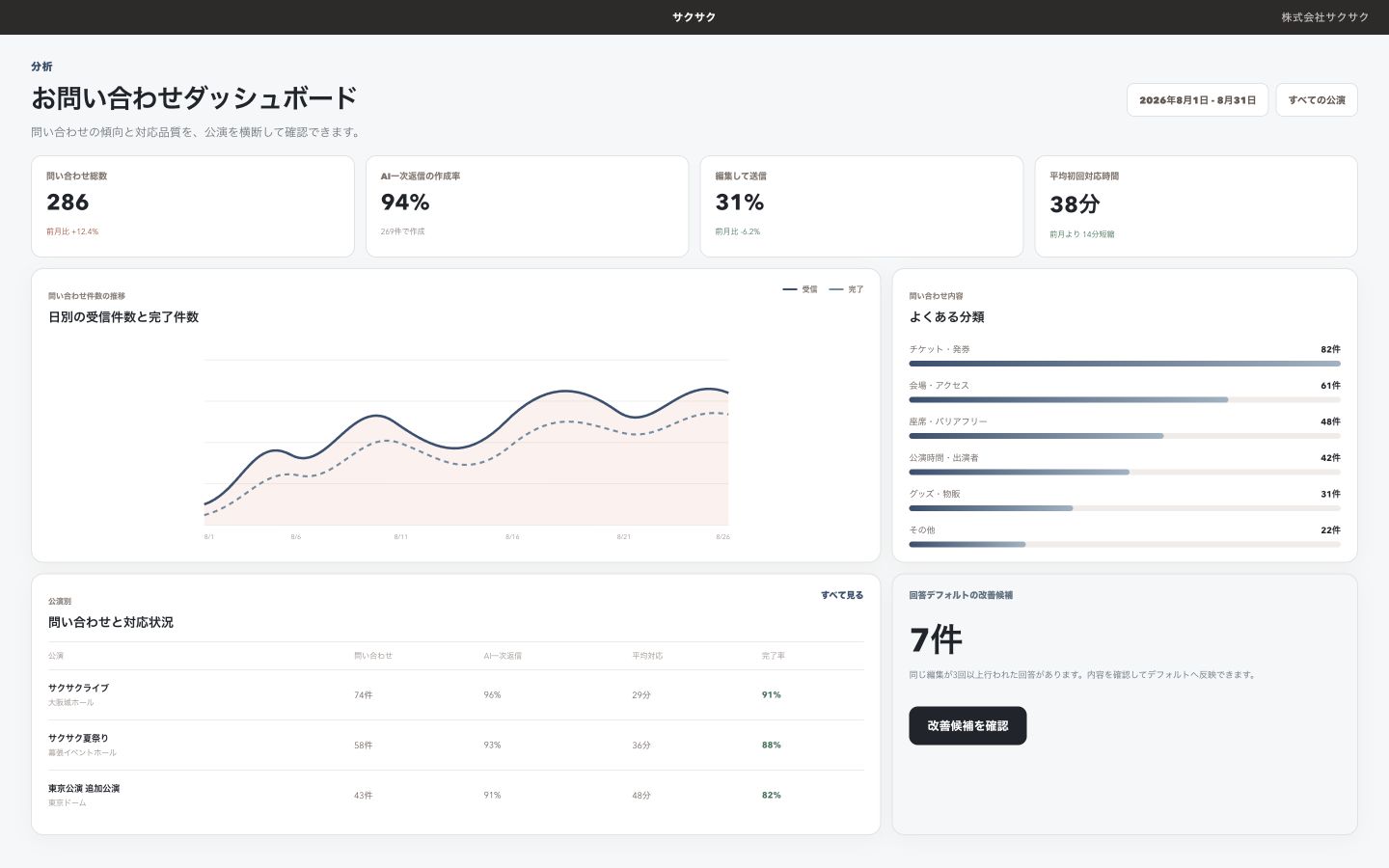Viewport: 1389px width, 868px height.
Task: Toggle the 完了 legend series
Action: pyautogui.click(x=846, y=289)
